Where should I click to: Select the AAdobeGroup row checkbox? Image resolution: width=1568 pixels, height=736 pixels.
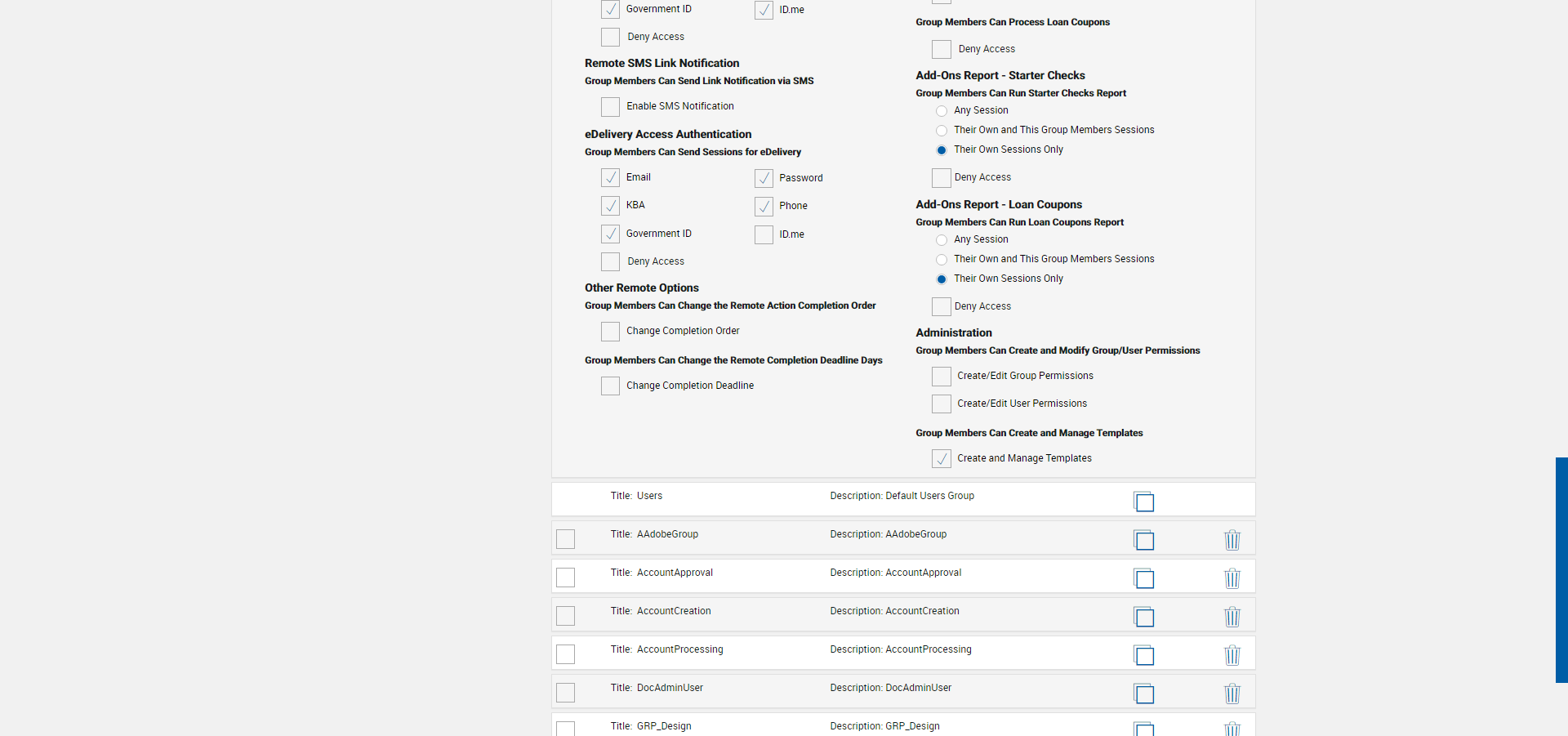565,539
